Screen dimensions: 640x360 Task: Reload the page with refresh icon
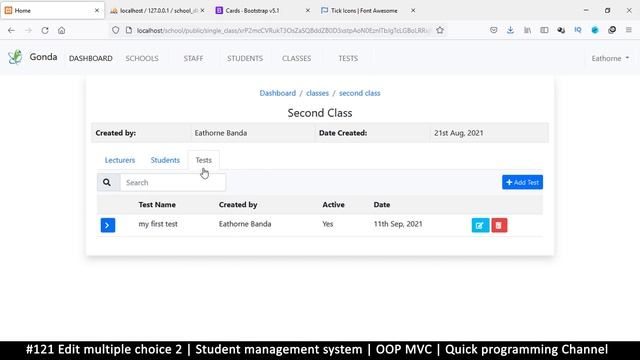[45, 30]
